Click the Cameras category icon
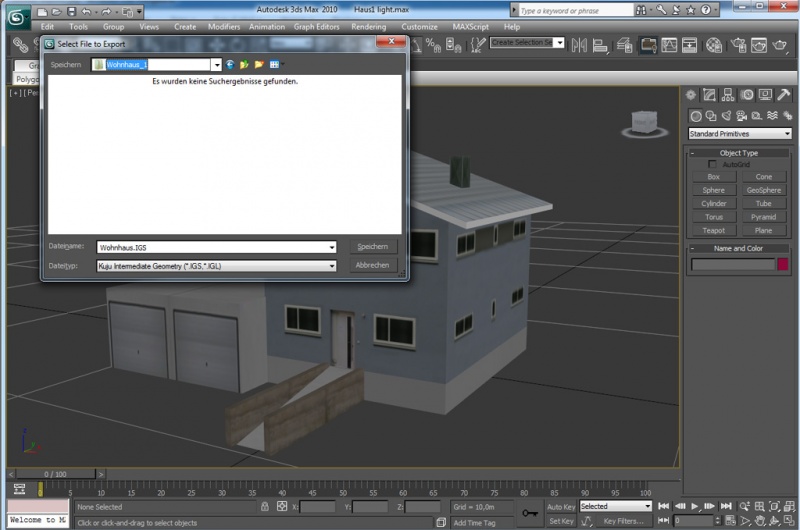The width and height of the screenshot is (800, 530). tap(741, 115)
